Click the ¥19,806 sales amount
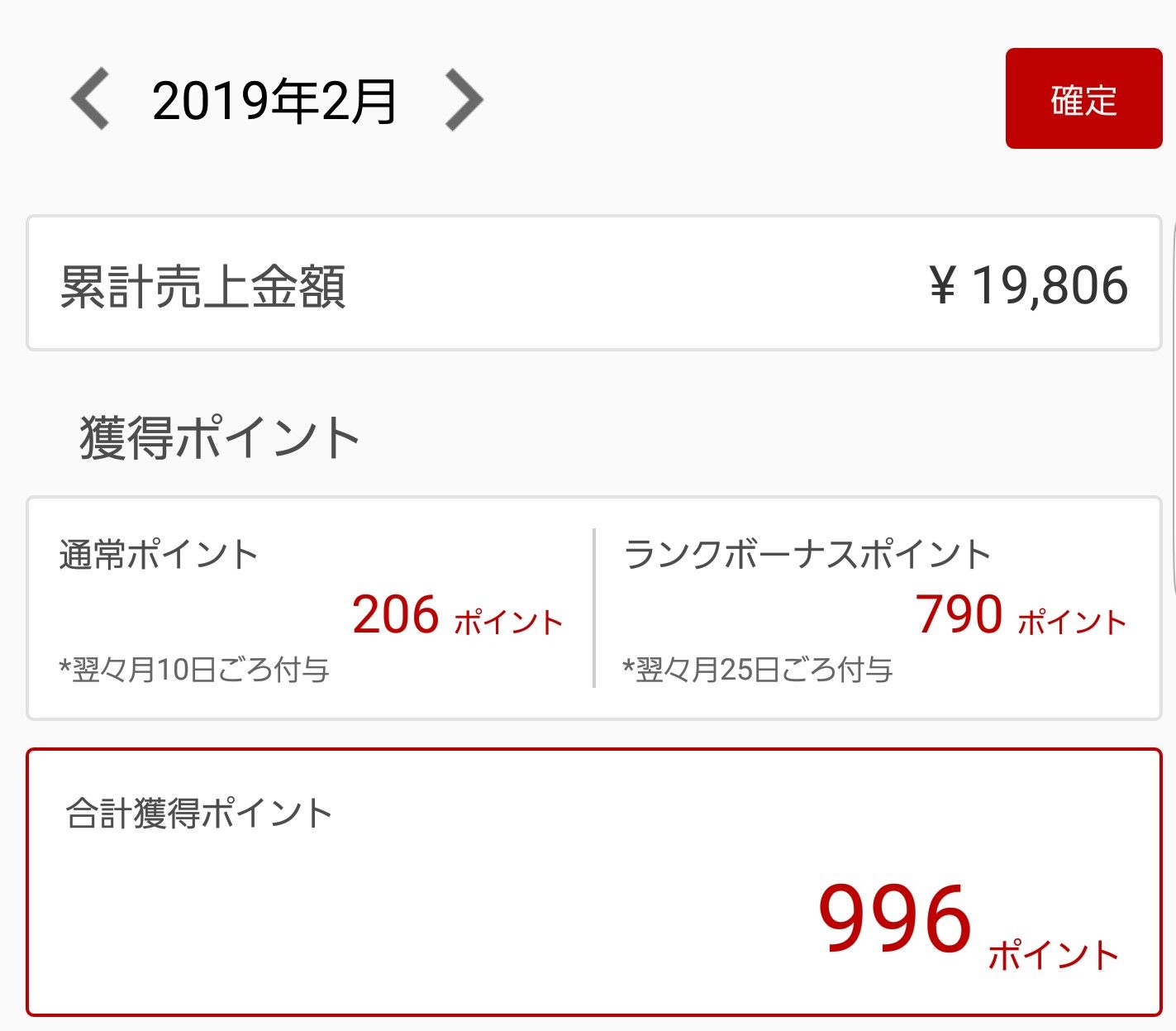Screen dimensions: 1176x1031 tap(1029, 286)
